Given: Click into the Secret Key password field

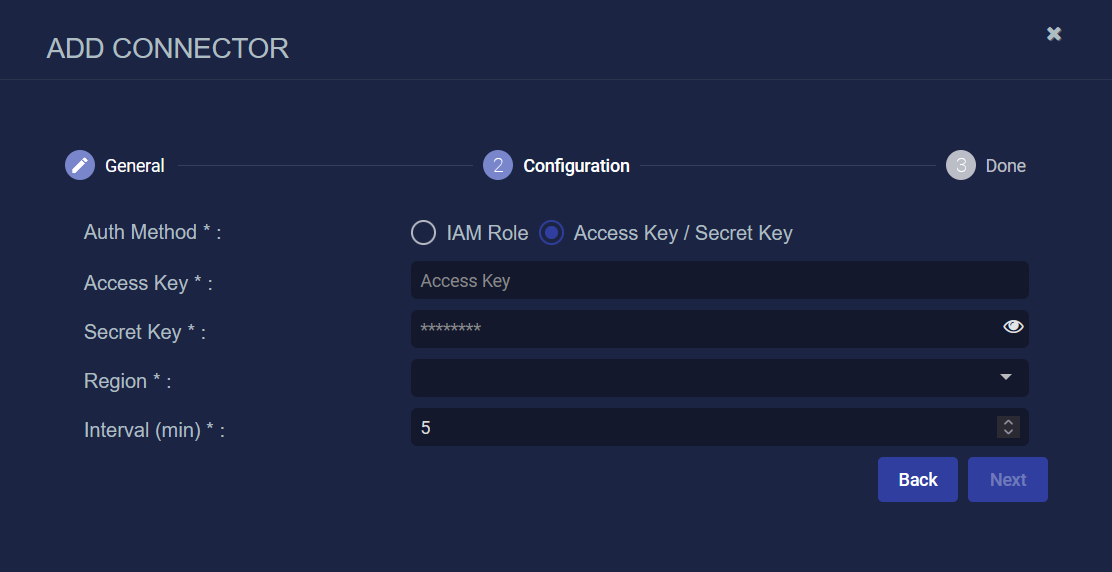Looking at the screenshot, I should 700,328.
